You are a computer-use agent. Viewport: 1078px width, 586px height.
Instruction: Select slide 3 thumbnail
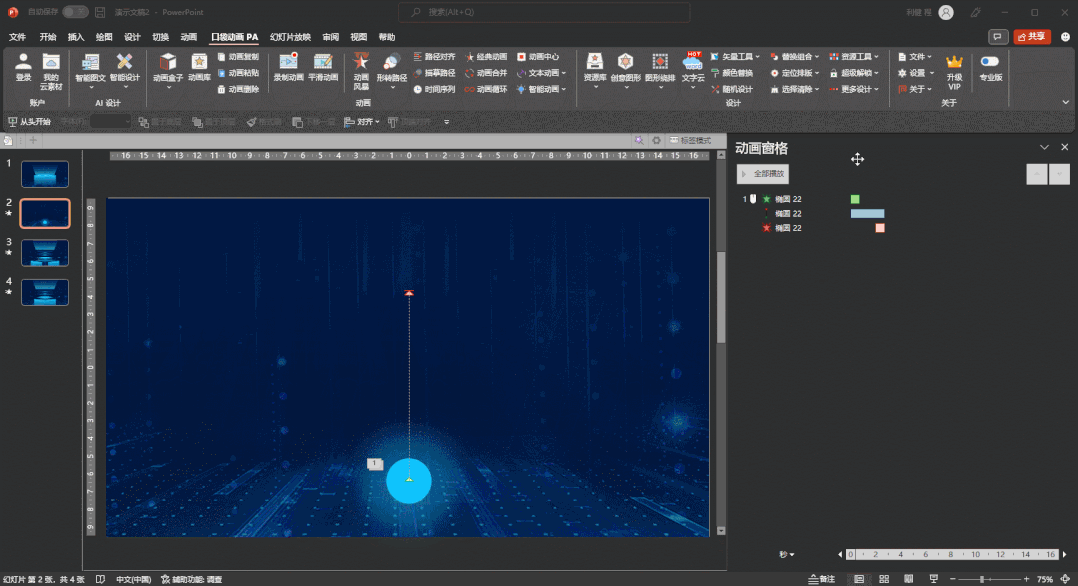(x=45, y=252)
